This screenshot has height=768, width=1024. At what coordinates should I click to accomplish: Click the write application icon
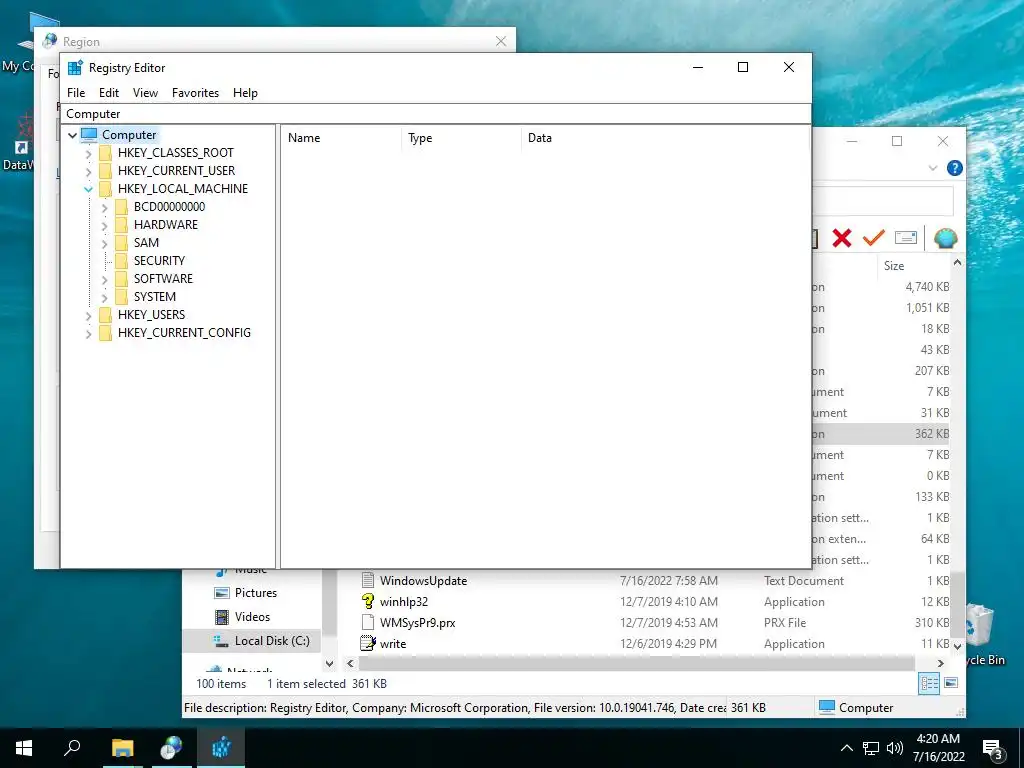[368, 643]
